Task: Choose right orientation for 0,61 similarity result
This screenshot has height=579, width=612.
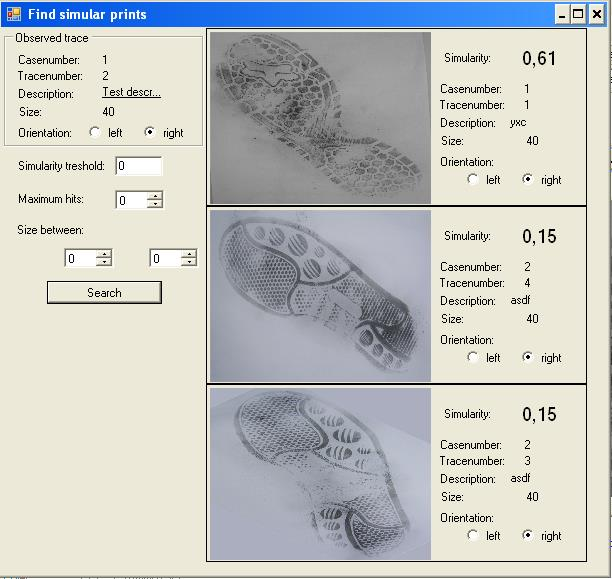Action: 527,179
